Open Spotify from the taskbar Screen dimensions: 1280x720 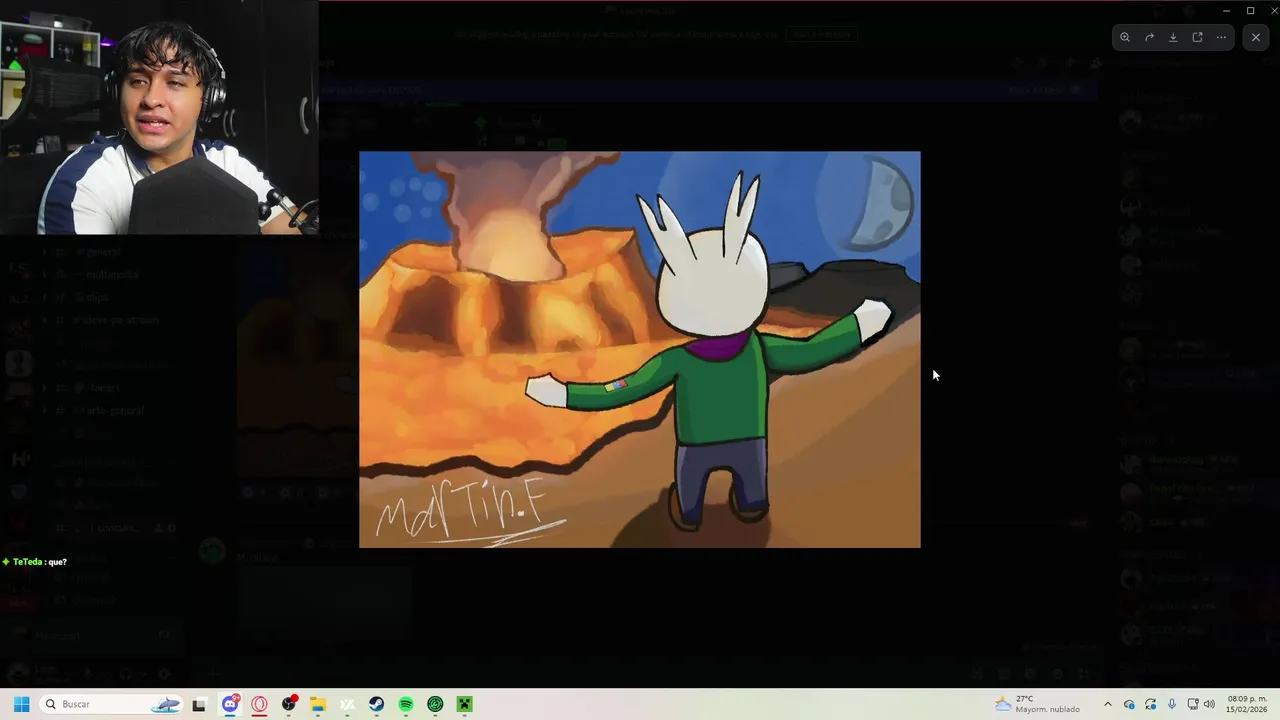pyautogui.click(x=406, y=704)
